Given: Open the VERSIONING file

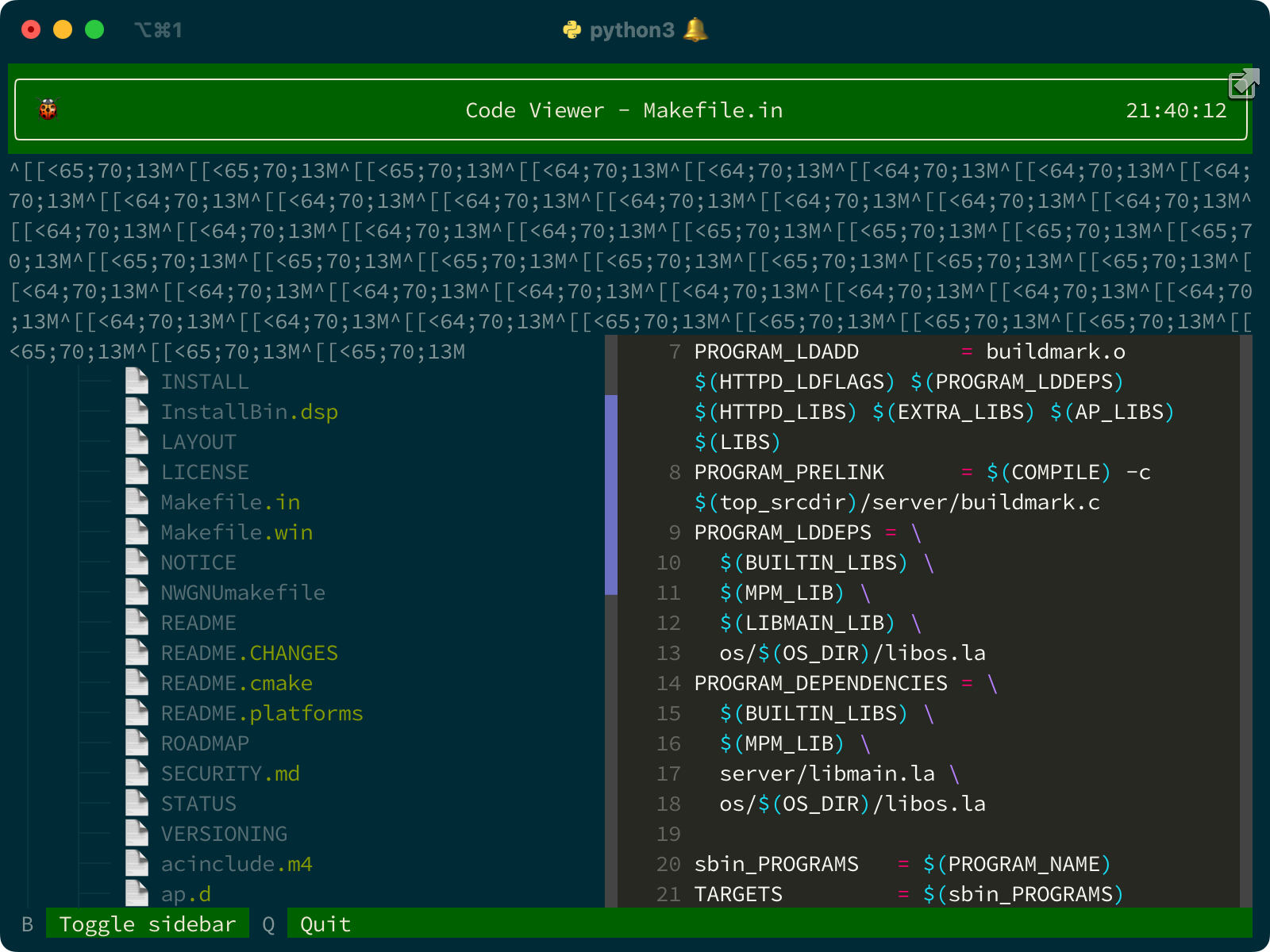Looking at the screenshot, I should (x=224, y=834).
